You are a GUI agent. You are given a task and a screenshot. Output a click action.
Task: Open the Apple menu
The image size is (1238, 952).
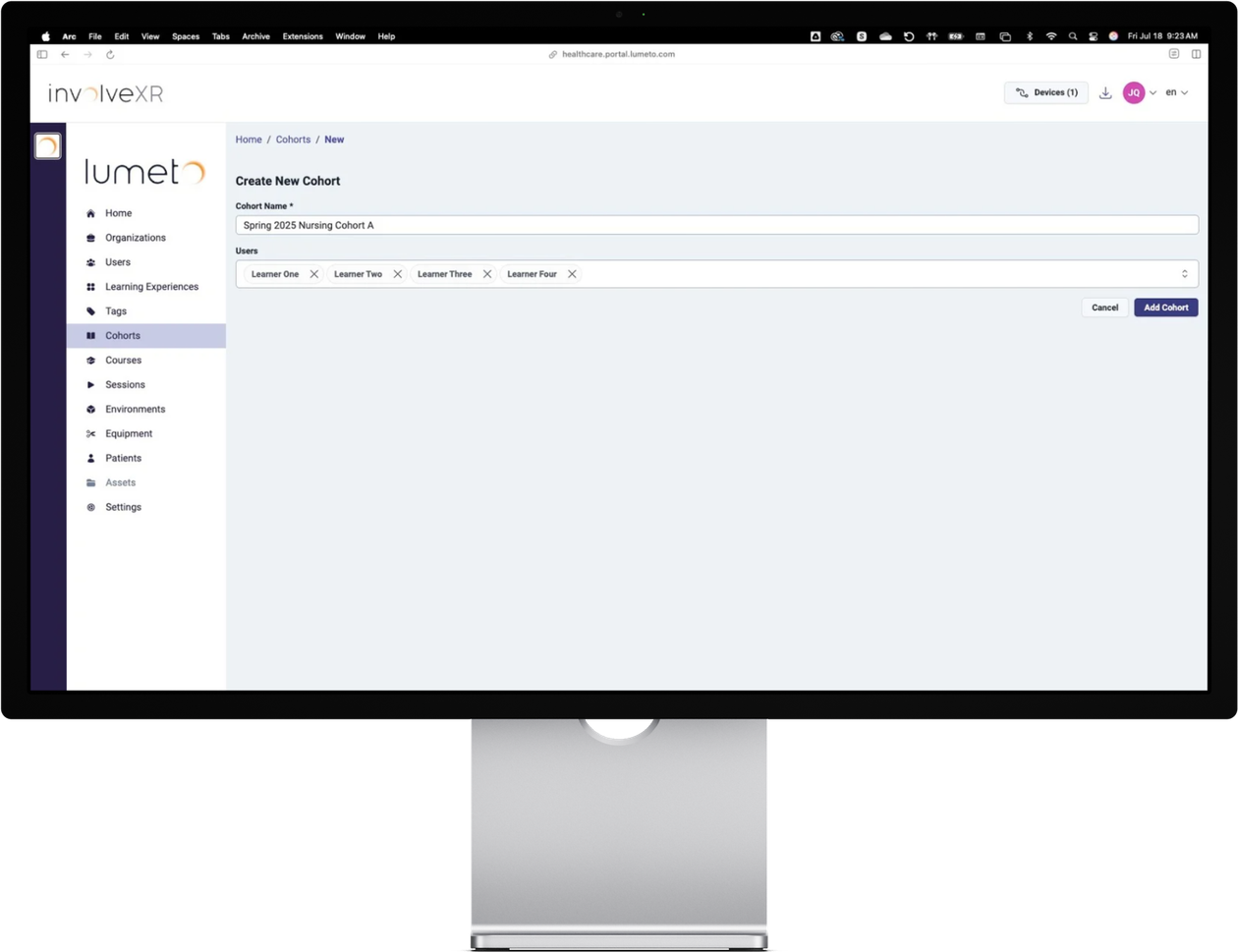pos(45,36)
